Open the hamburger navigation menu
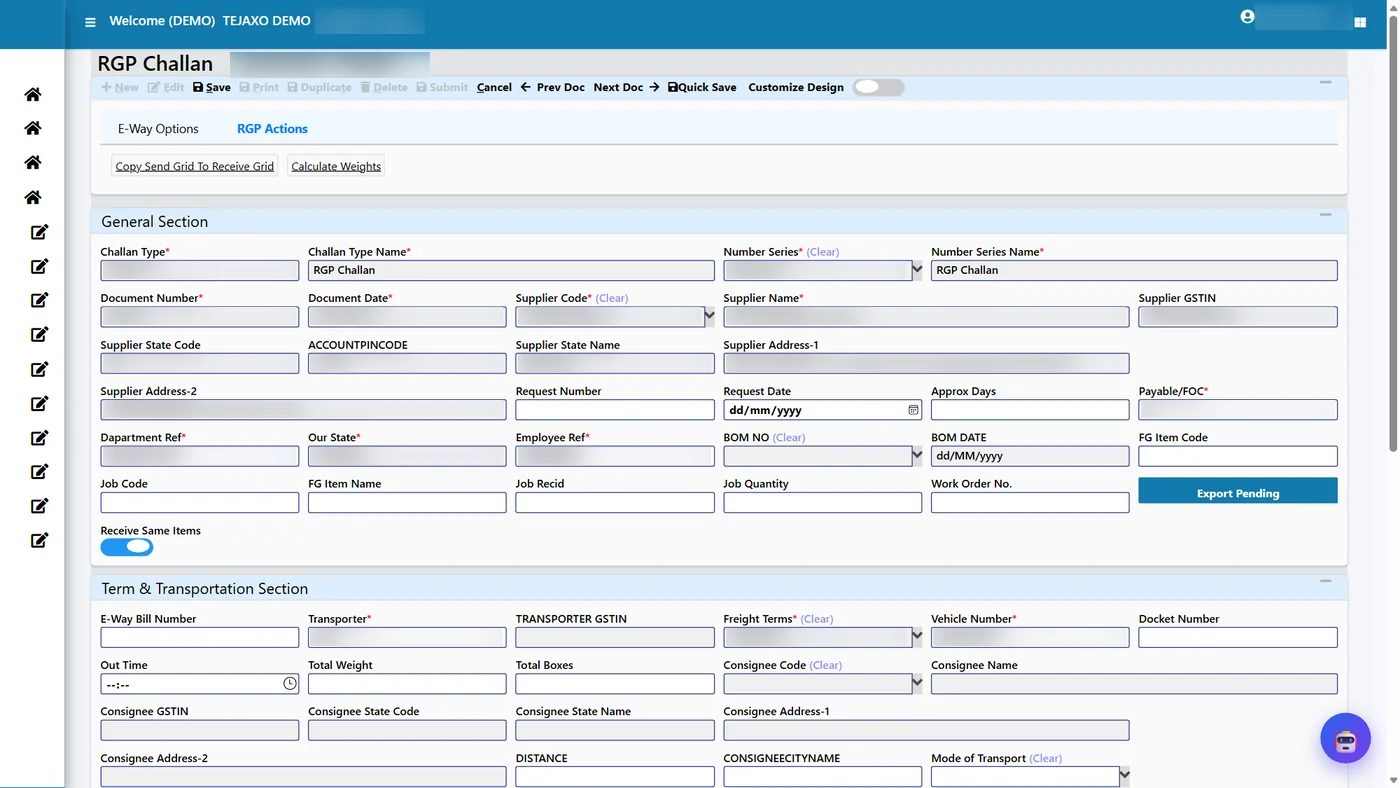1400x788 pixels. [x=90, y=22]
